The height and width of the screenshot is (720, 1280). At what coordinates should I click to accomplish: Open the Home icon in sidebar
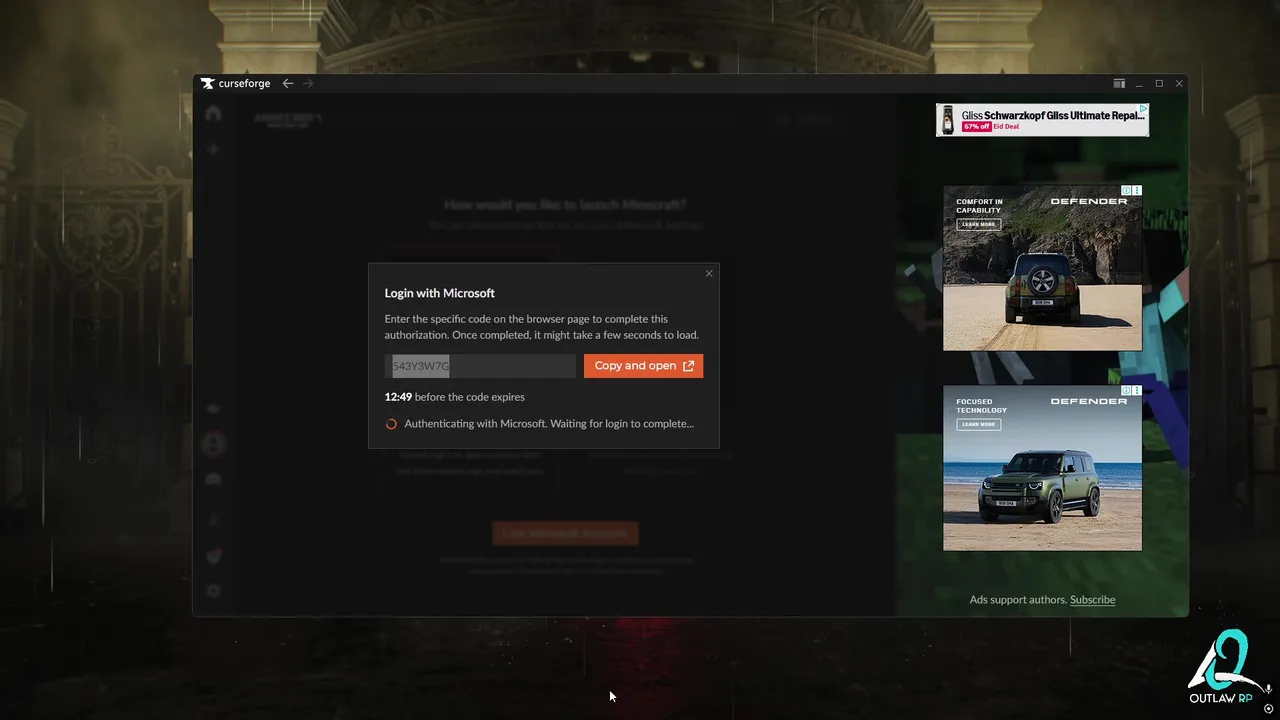coord(213,113)
